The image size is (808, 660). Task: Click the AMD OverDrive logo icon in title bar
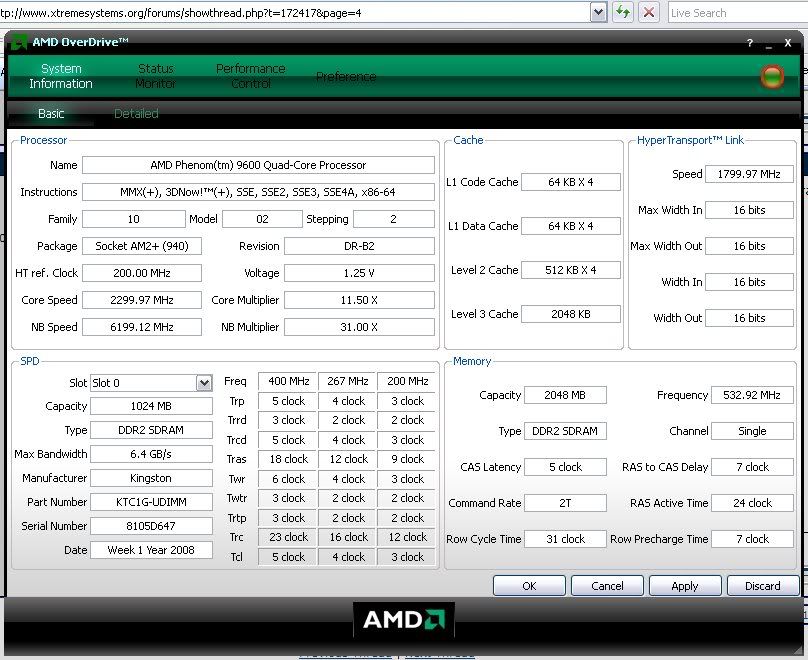[x=19, y=42]
